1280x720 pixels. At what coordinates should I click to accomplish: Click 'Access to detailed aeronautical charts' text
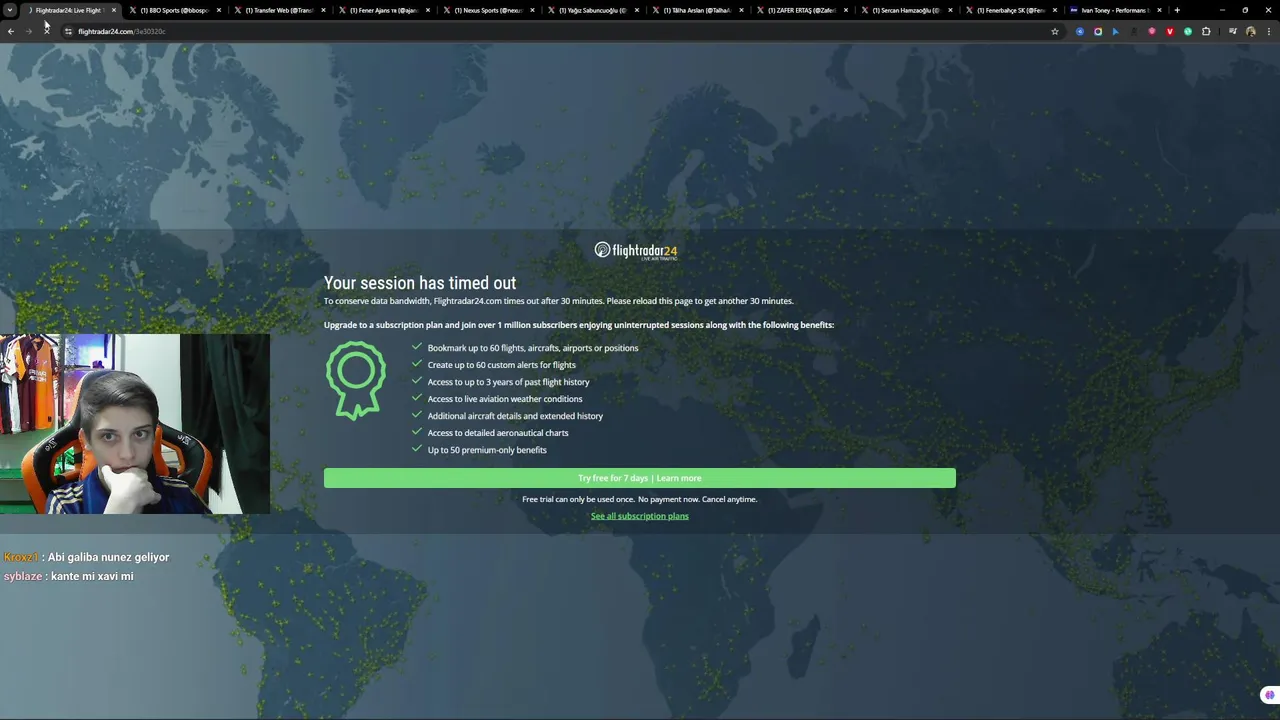point(498,433)
